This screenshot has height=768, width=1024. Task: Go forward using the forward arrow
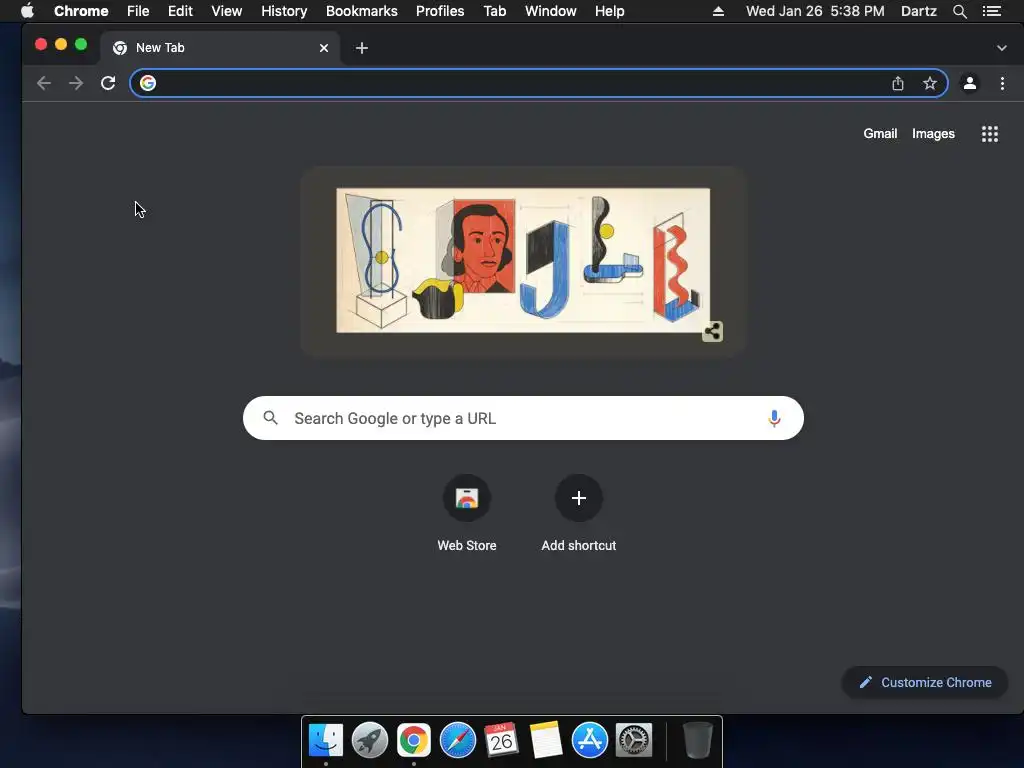click(76, 83)
